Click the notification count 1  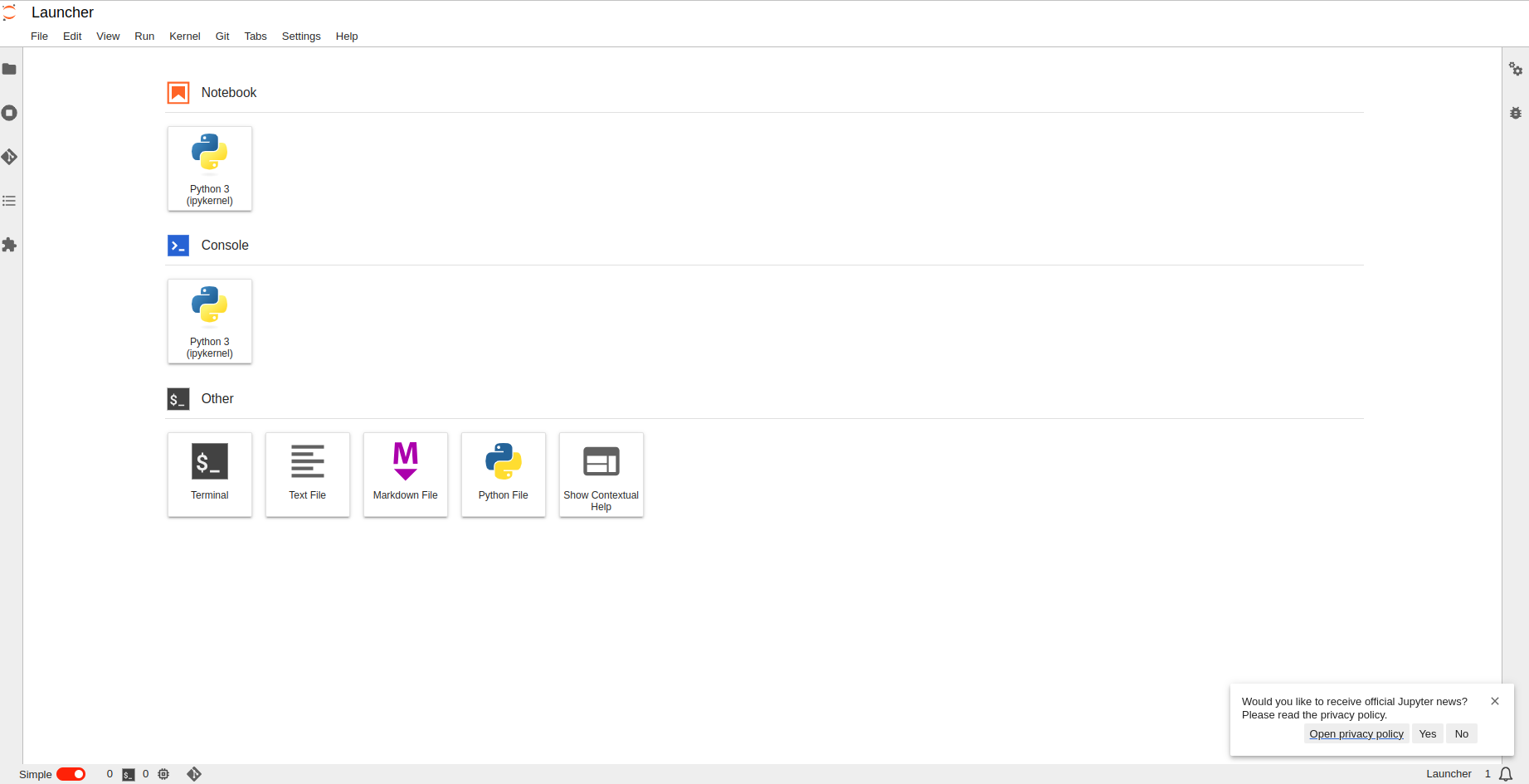click(x=1488, y=774)
